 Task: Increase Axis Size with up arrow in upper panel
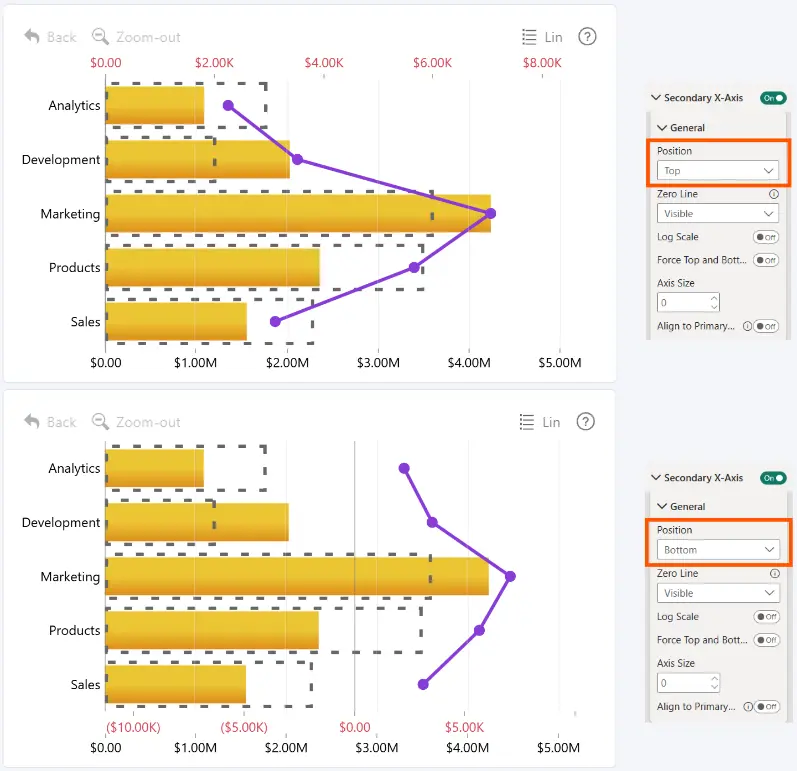coord(714,298)
